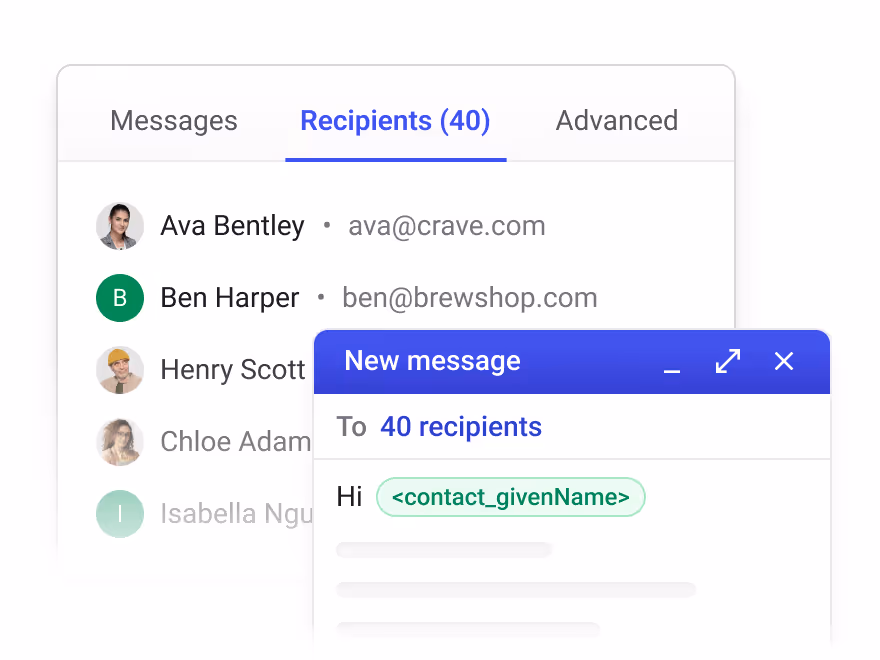880x660 pixels.
Task: Click ben@brewshop.com email address
Action: pos(470,297)
